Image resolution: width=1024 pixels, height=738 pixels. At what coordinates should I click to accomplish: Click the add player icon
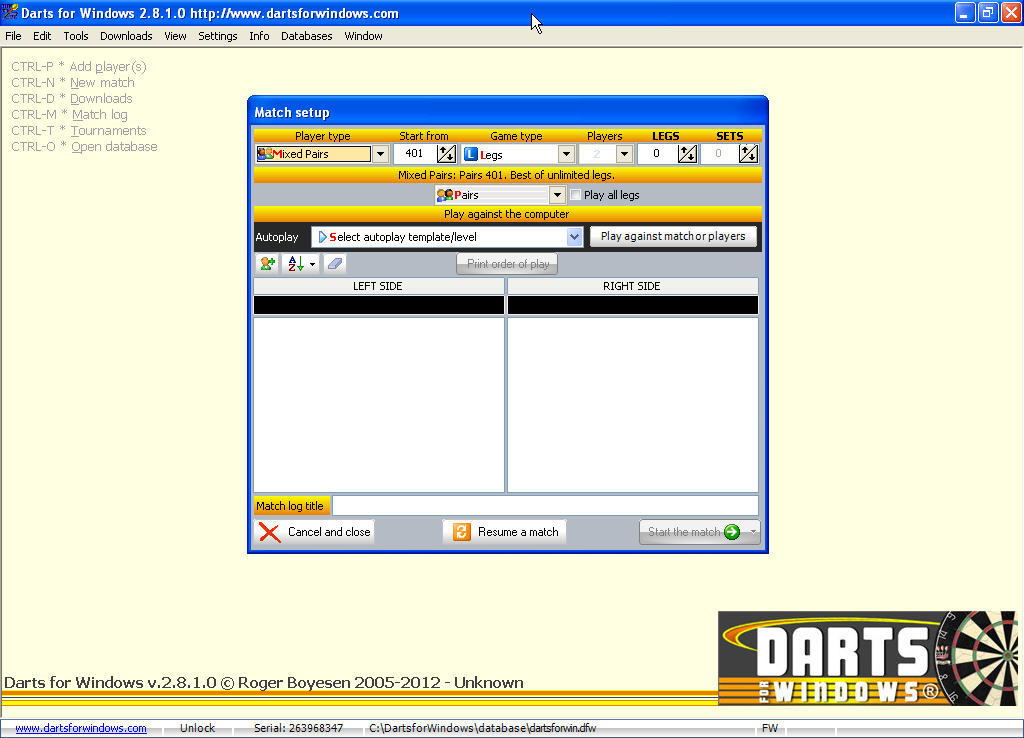coord(267,264)
